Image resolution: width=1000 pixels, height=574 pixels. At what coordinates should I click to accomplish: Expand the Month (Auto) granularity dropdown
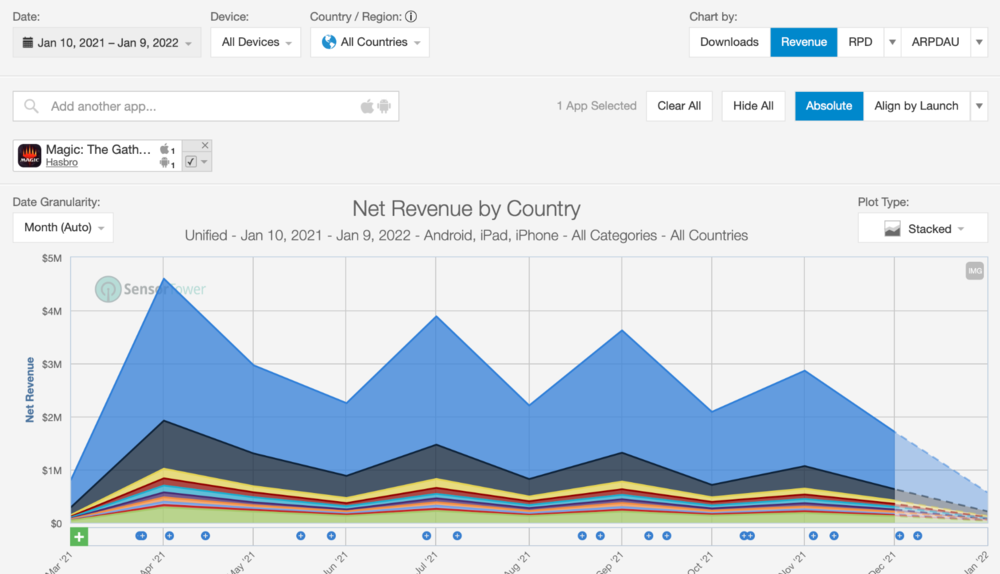tap(63, 228)
